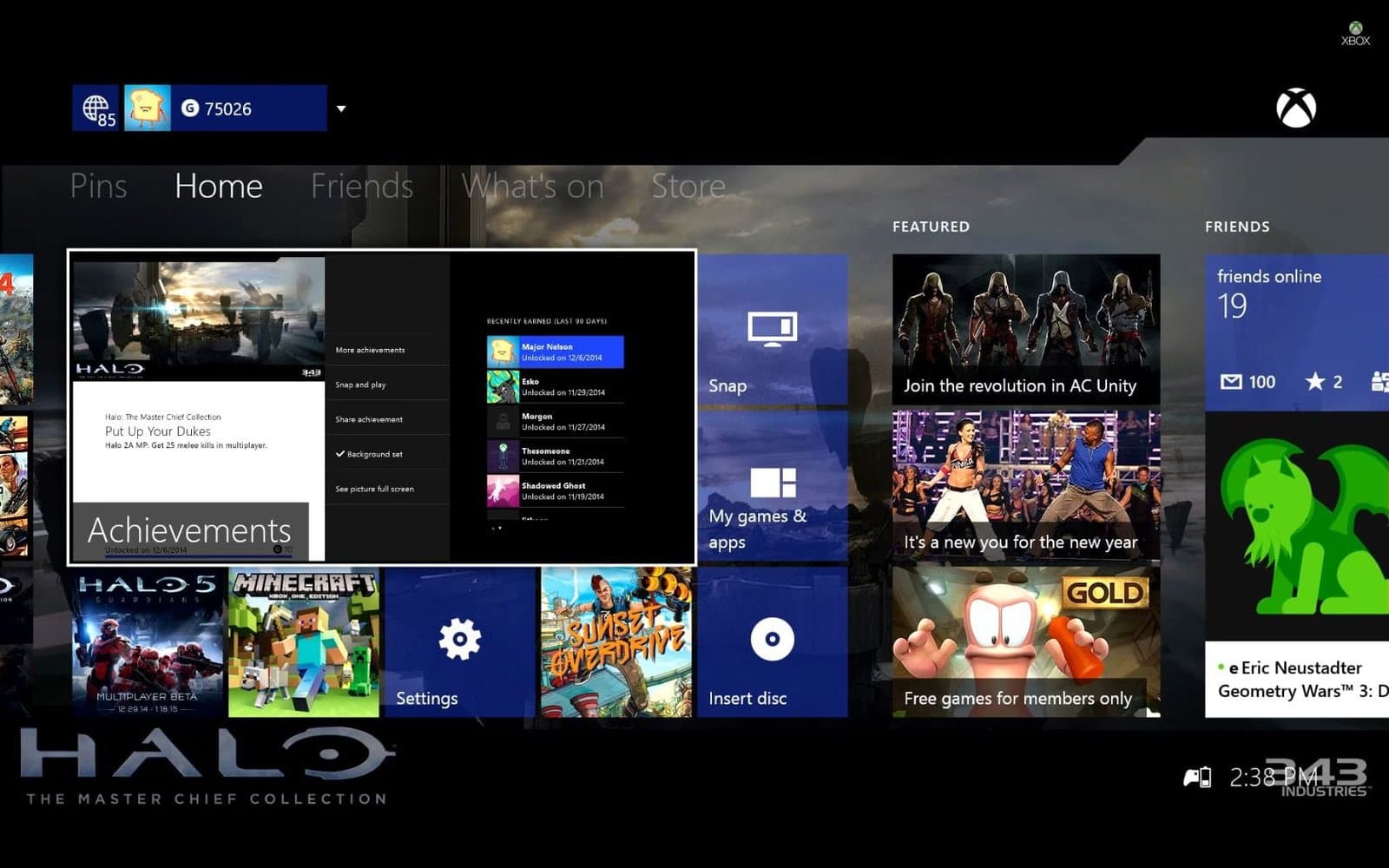Click the Gamerscore G icon
Image resolution: width=1389 pixels, height=868 pixels.
point(190,108)
